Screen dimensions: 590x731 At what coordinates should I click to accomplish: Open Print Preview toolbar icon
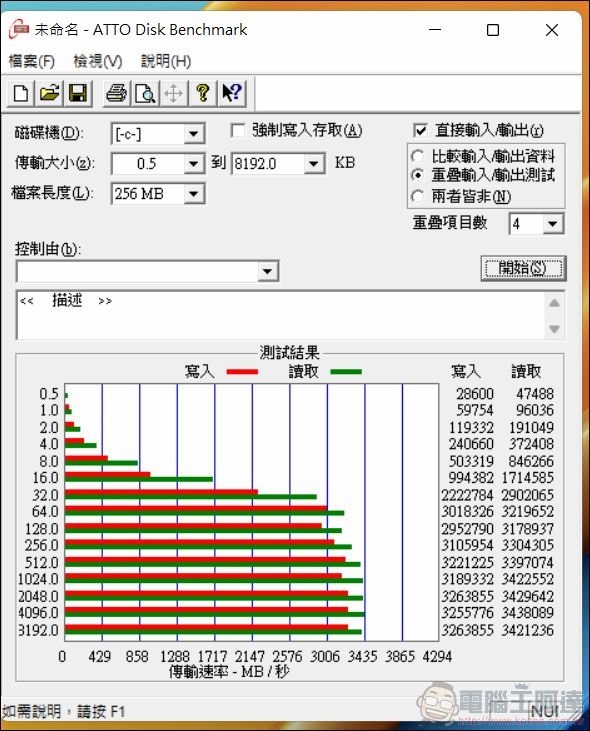pyautogui.click(x=145, y=93)
